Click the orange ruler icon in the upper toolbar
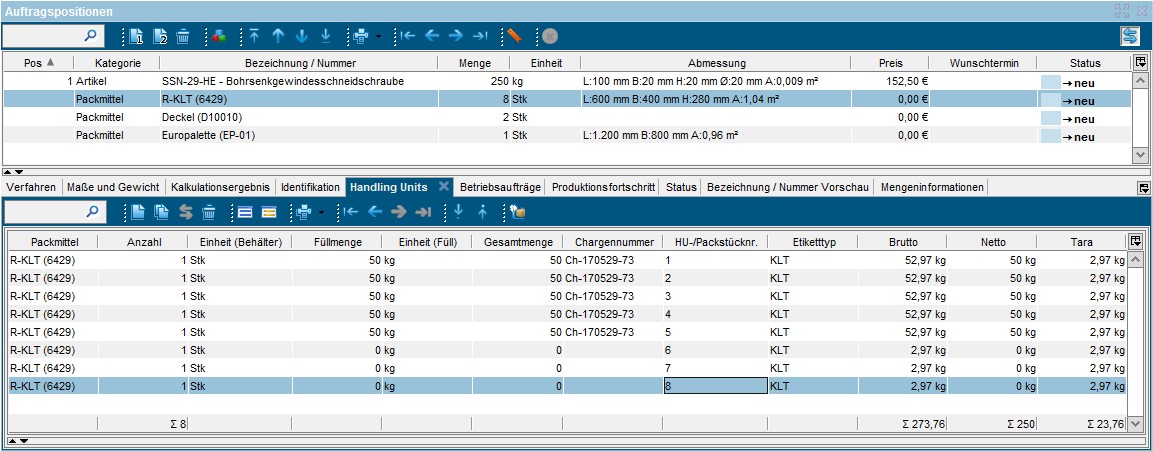Screen dimensions: 1153x452 click(514, 36)
